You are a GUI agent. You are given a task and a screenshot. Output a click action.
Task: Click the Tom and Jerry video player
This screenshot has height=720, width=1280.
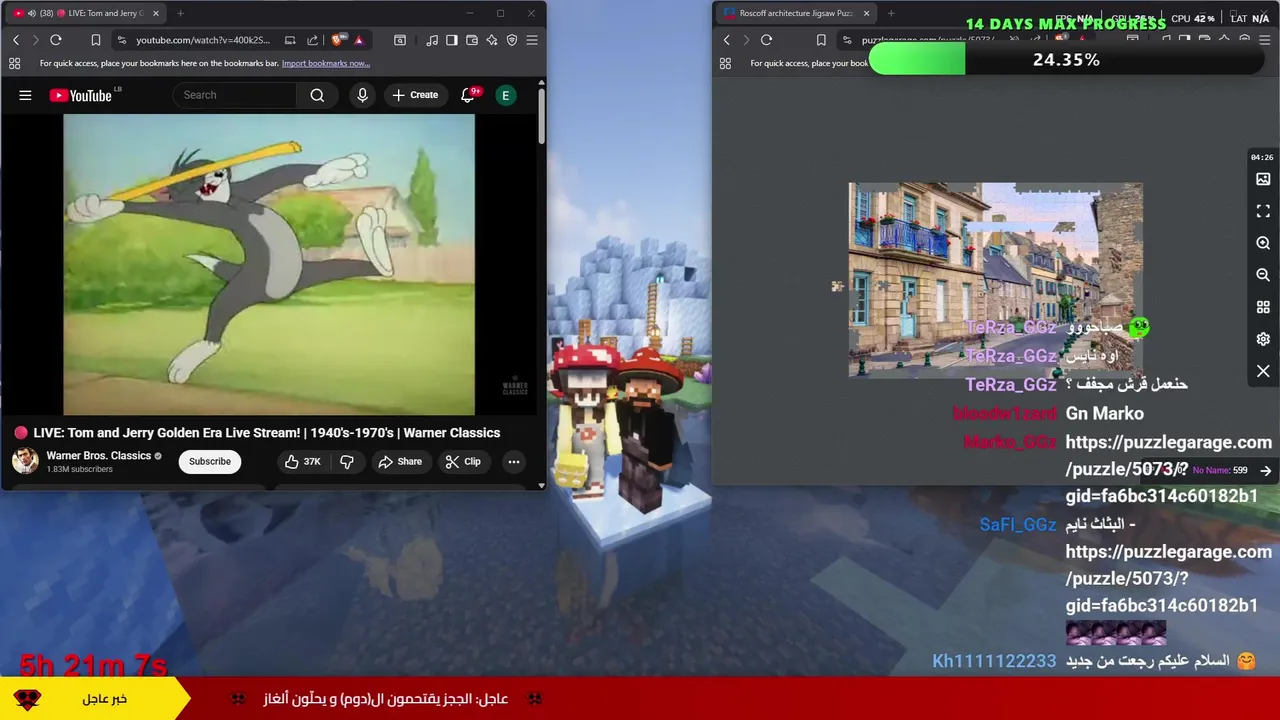click(x=269, y=264)
